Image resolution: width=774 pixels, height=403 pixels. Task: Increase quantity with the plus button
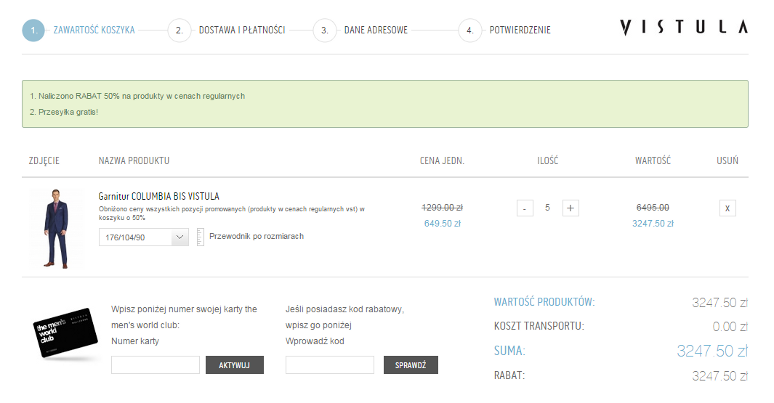tap(570, 208)
